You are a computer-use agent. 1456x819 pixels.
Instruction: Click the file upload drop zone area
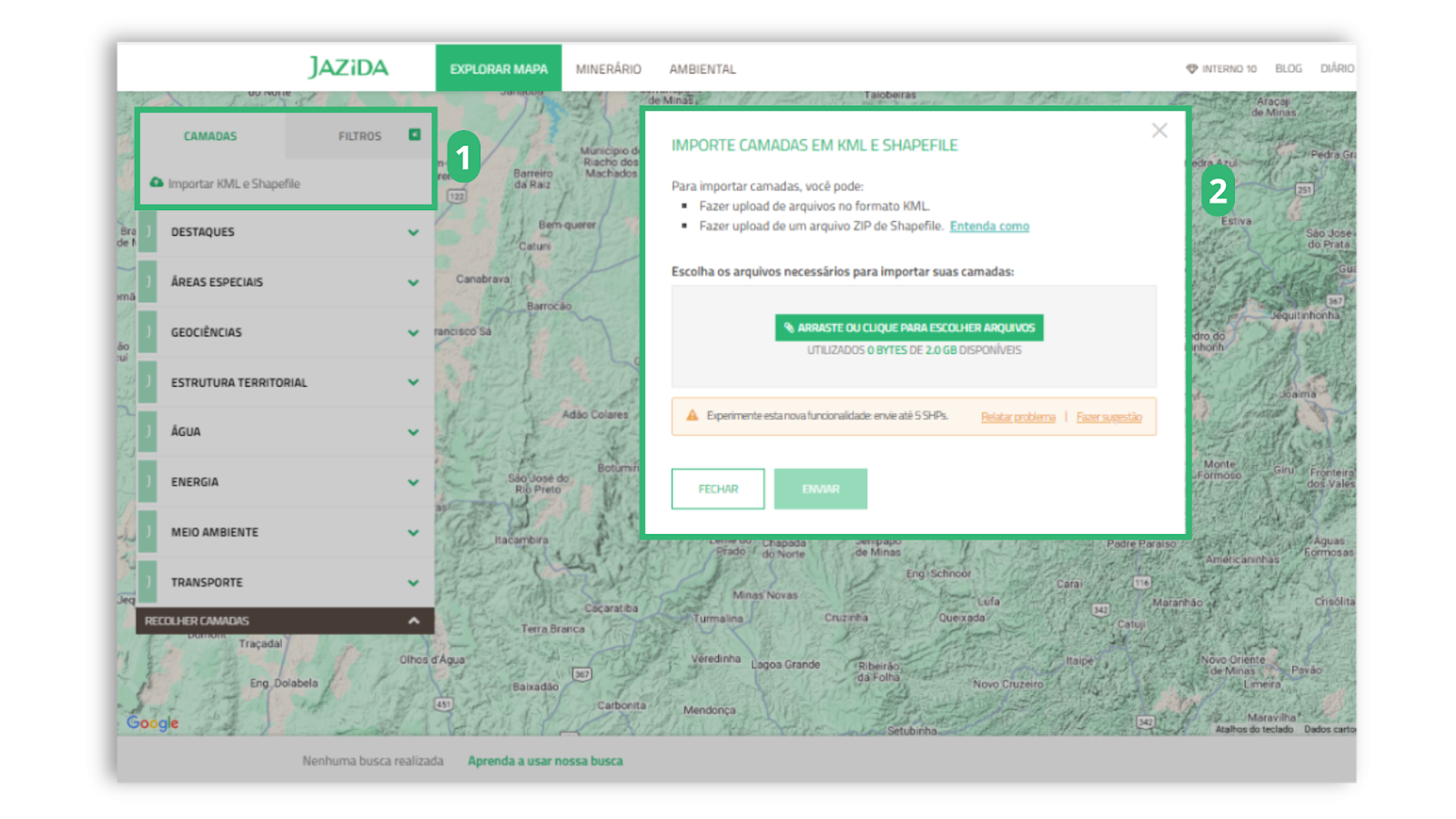914,337
